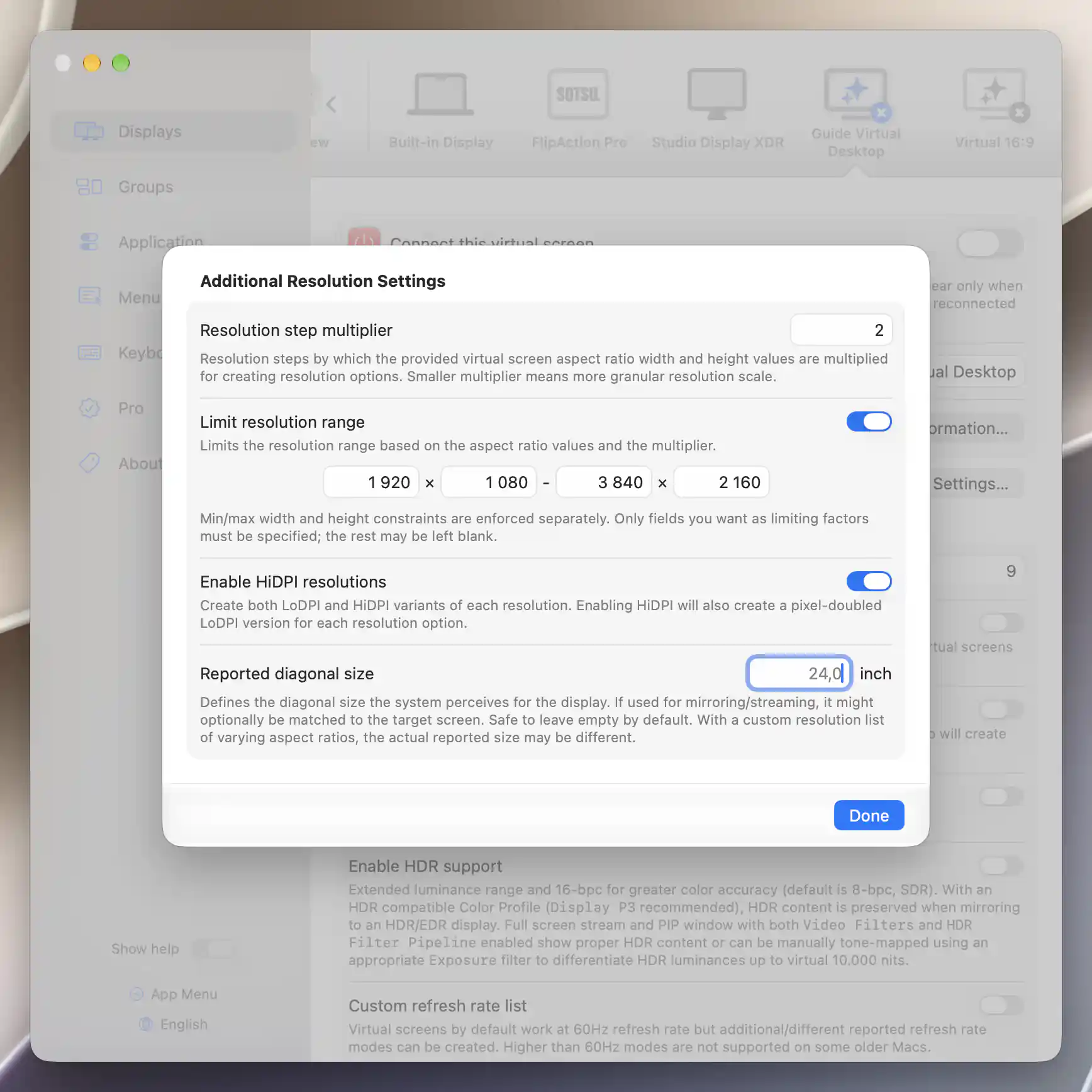Click the minimum width field 1 920

(371, 482)
